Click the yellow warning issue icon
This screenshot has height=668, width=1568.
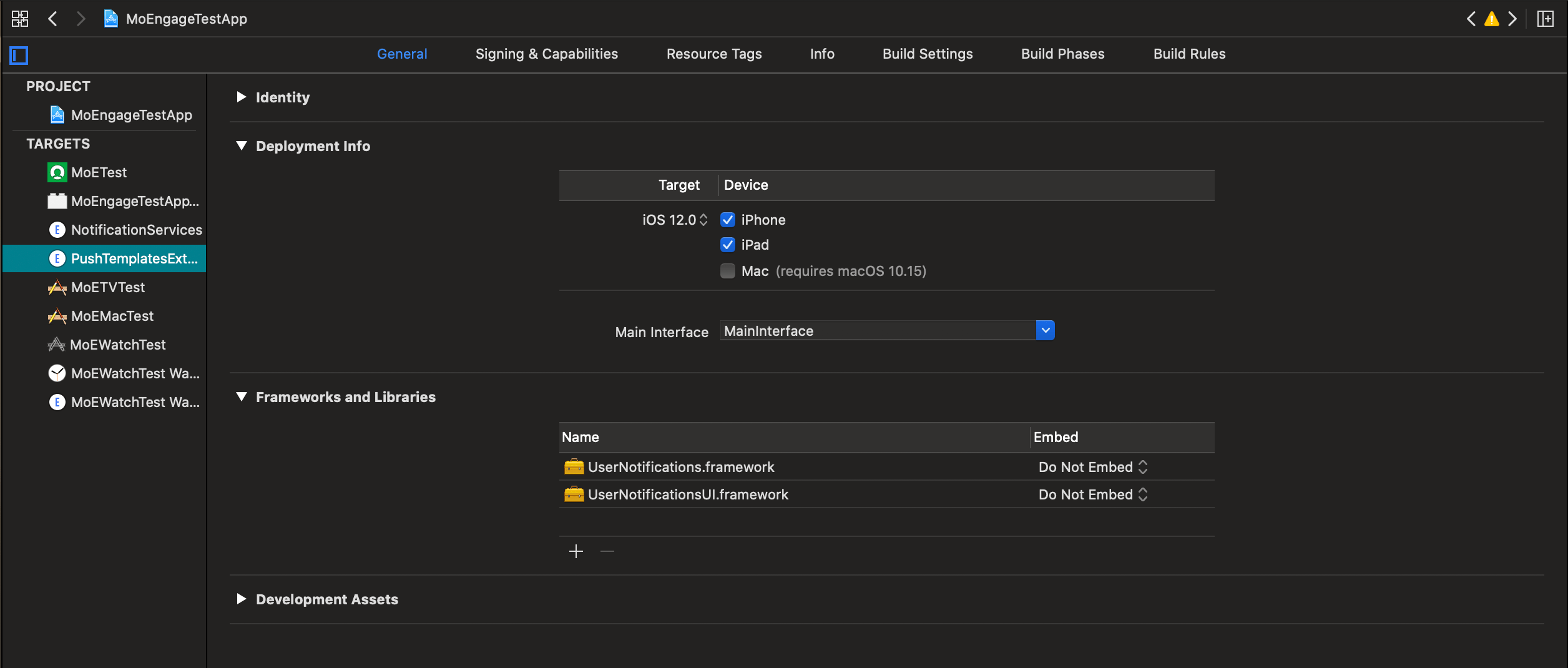[1492, 19]
